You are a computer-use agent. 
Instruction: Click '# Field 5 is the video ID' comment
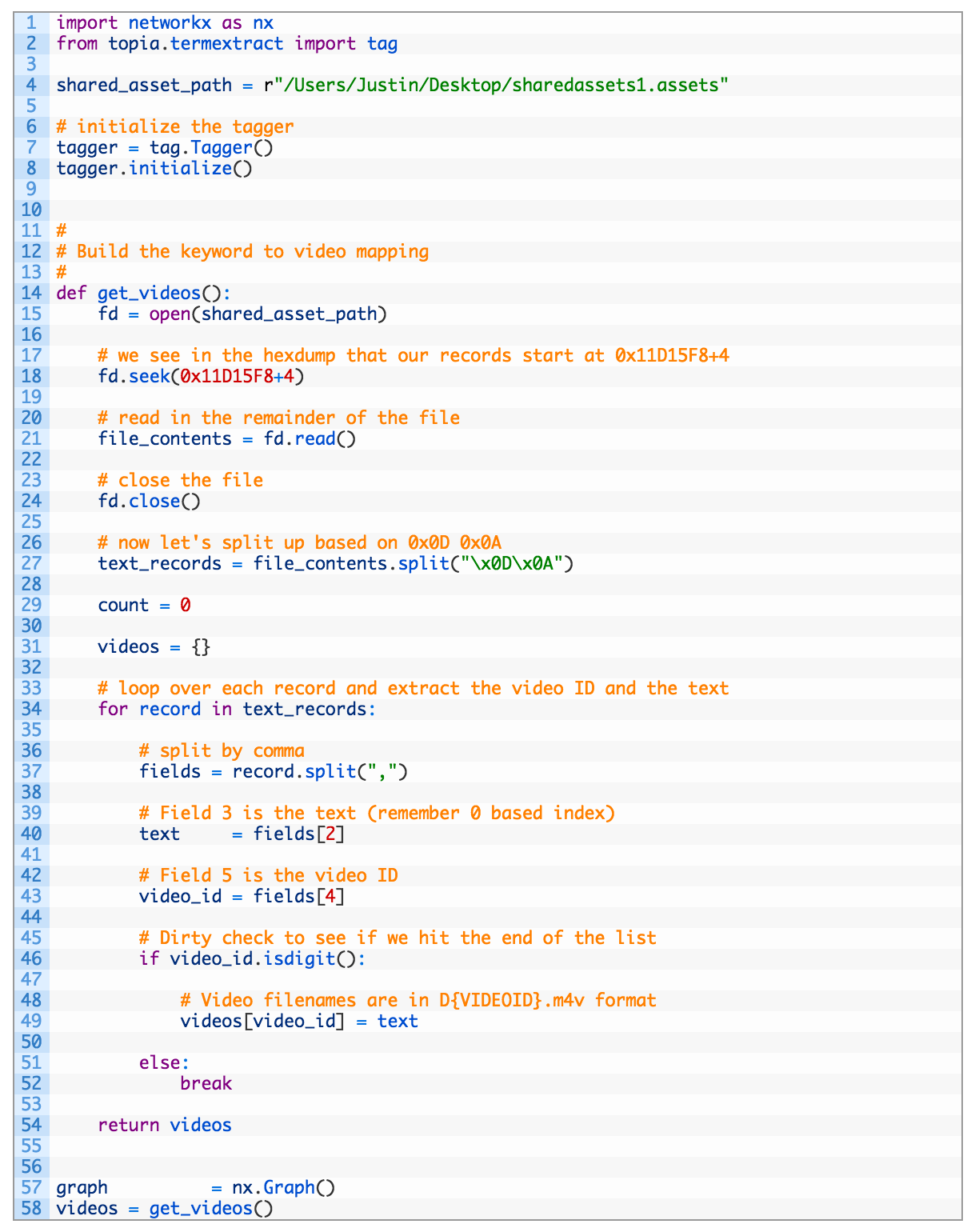click(269, 875)
